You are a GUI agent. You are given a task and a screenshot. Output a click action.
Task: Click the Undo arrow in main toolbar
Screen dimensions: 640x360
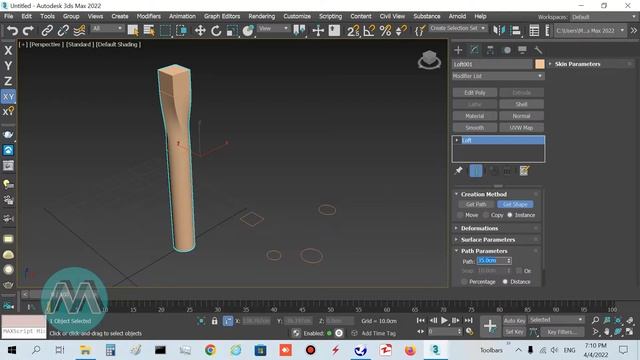[12, 31]
